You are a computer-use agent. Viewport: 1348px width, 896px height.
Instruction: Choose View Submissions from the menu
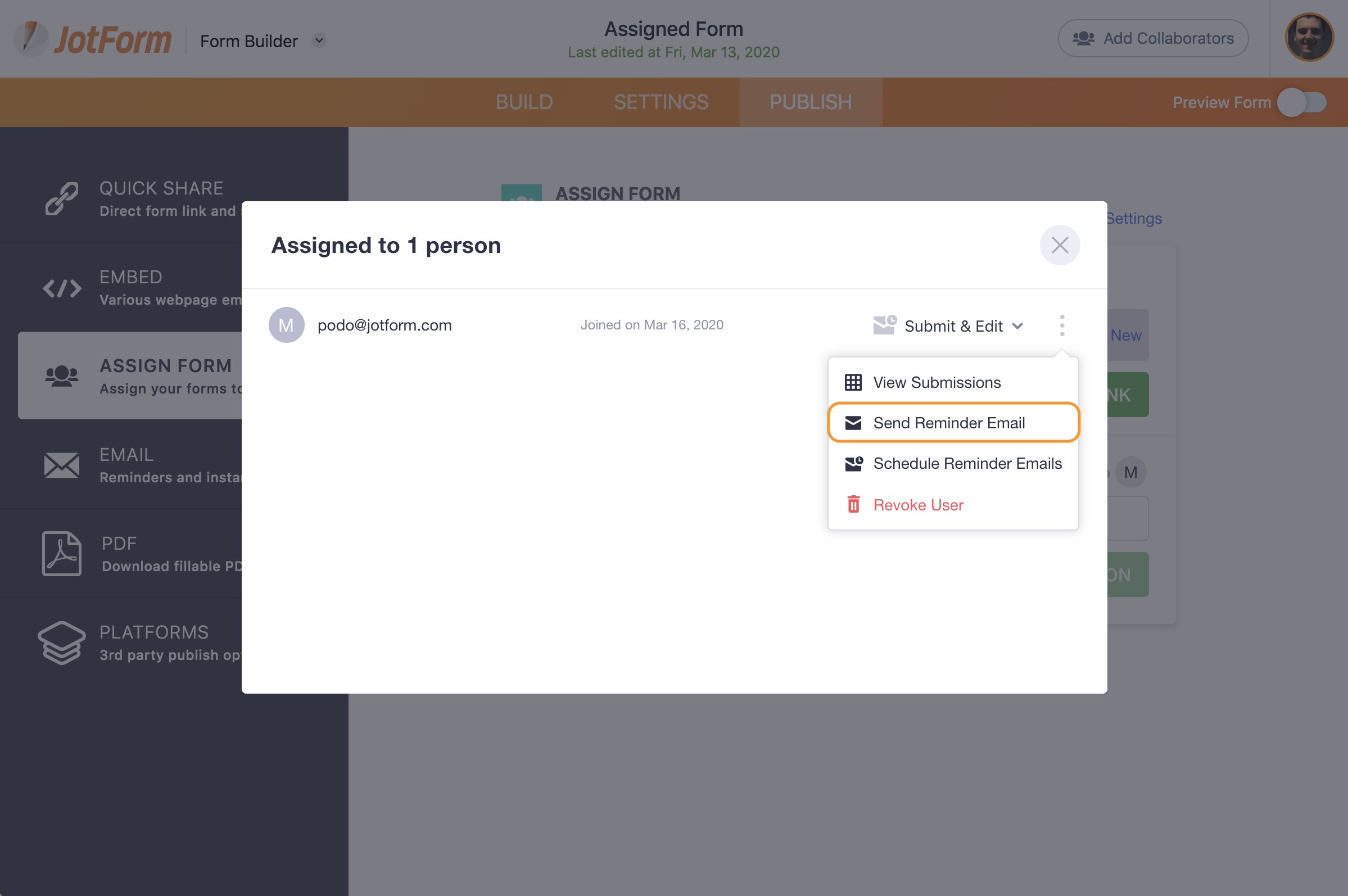tap(936, 382)
